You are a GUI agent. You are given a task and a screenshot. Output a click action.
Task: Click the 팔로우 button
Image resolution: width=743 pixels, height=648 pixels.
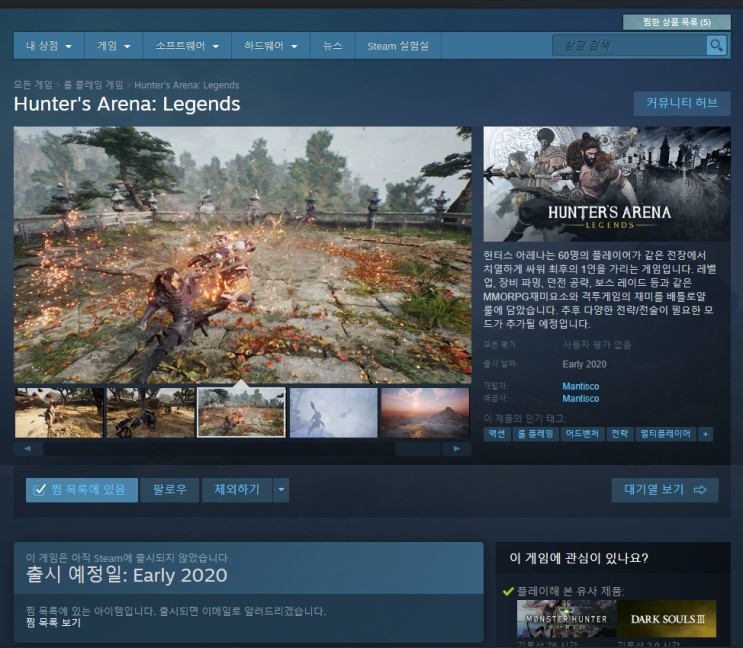[x=170, y=489]
